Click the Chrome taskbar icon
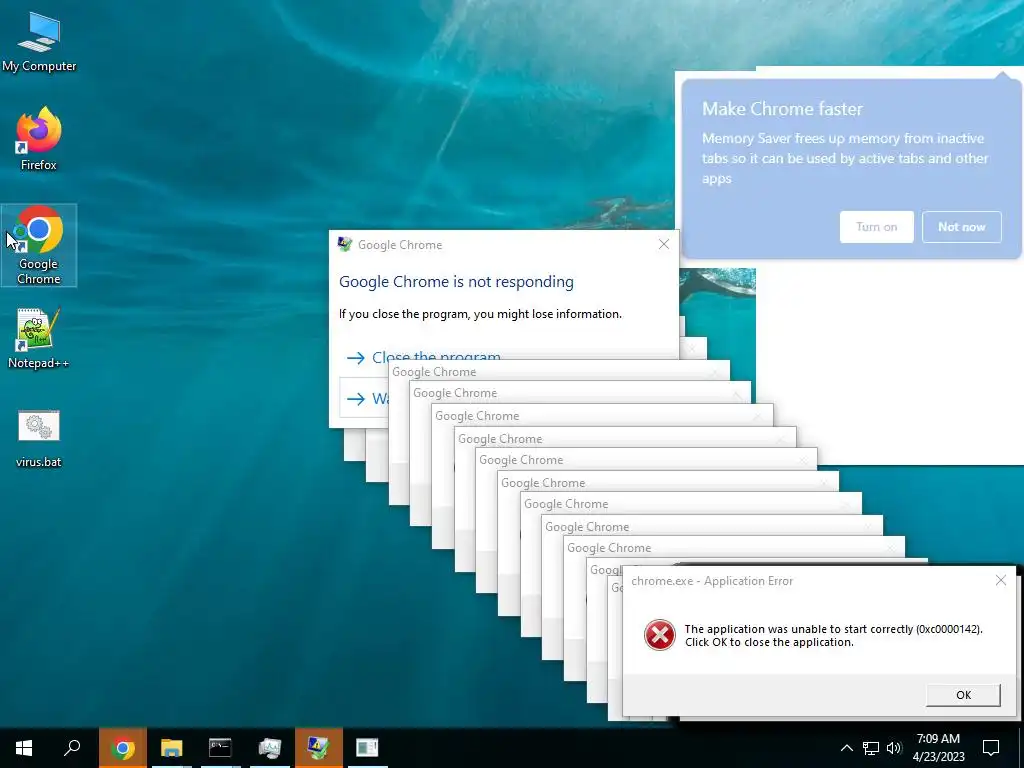1024x768 pixels. click(x=122, y=748)
